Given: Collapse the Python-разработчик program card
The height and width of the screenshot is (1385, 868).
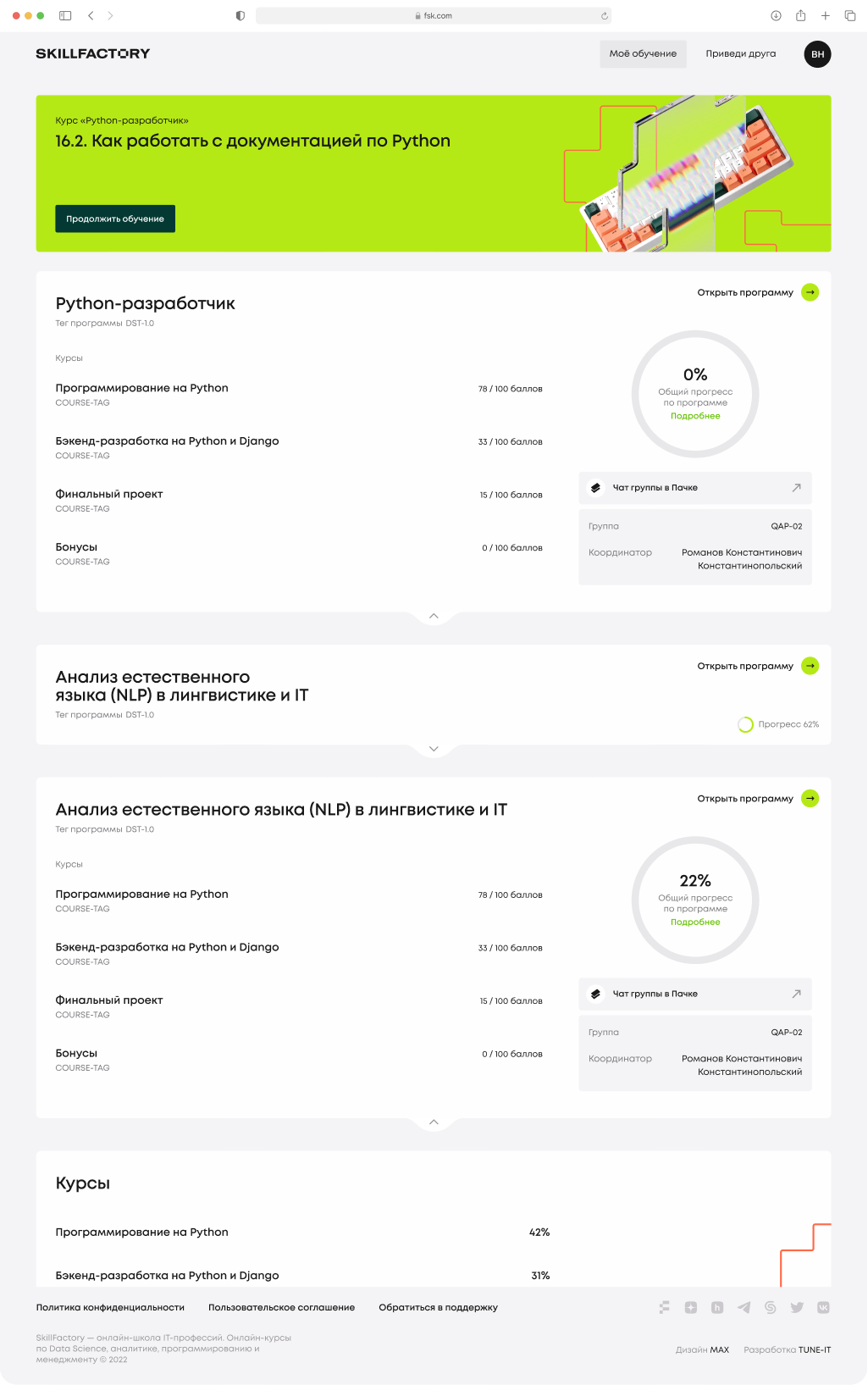Looking at the screenshot, I should (434, 616).
